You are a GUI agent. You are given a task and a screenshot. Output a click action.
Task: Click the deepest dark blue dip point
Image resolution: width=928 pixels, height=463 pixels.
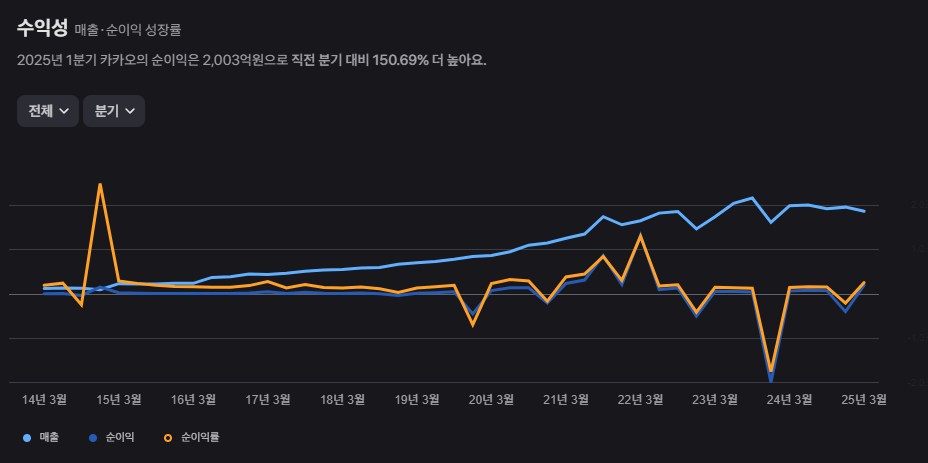tap(771, 379)
